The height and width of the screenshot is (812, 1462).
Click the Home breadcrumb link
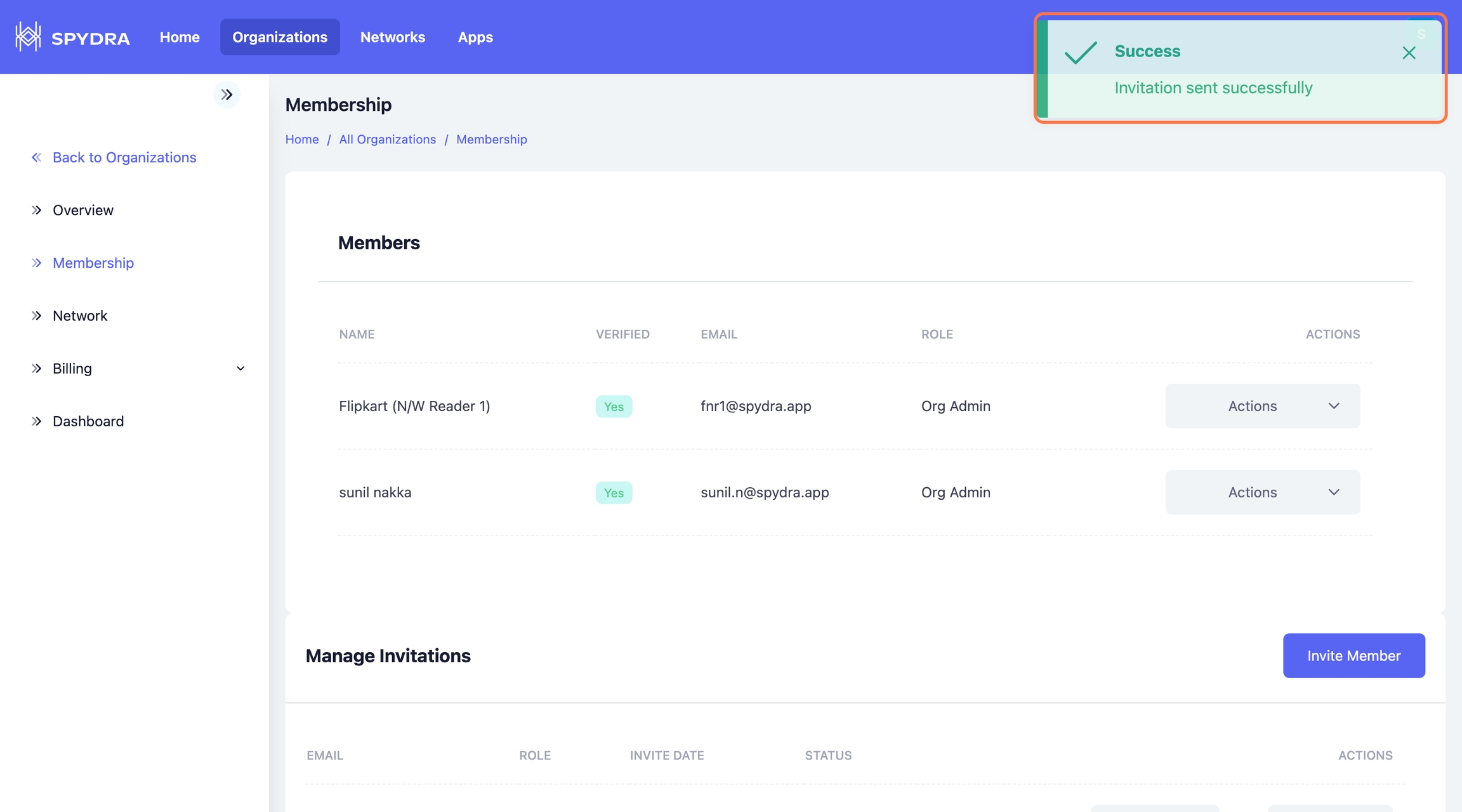(302, 139)
